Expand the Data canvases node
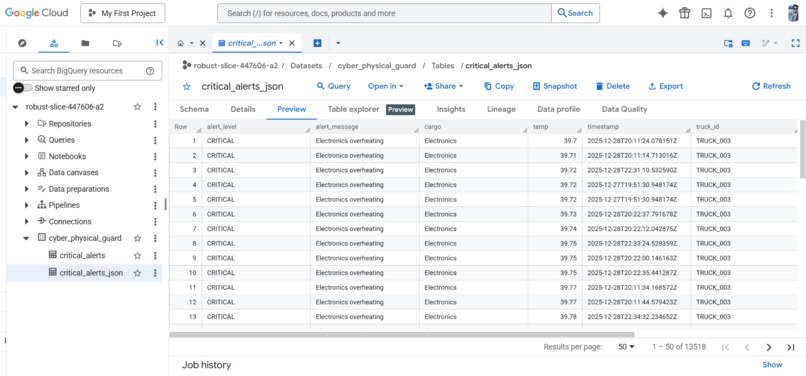 coord(27,172)
